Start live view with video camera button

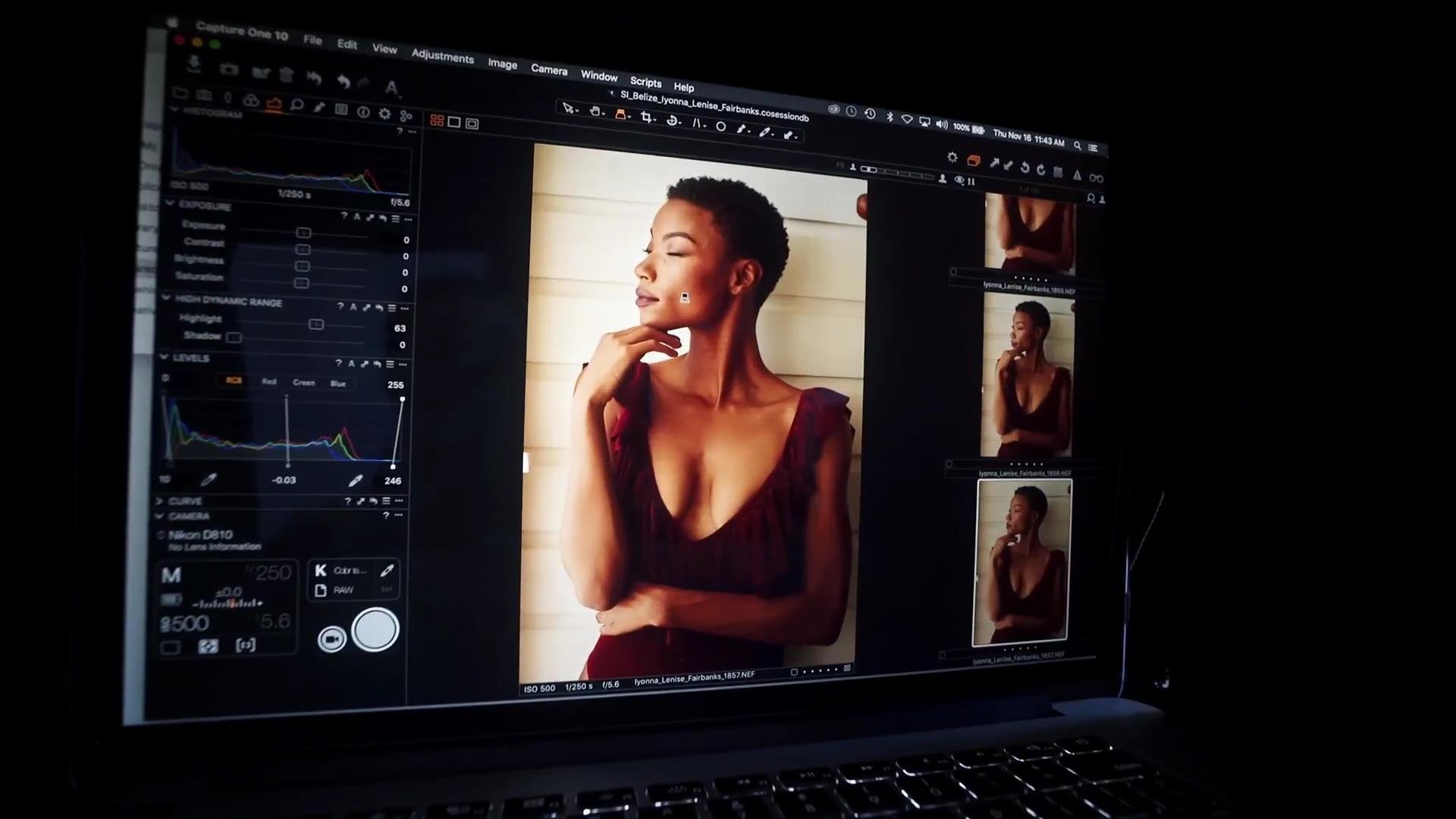(x=331, y=639)
